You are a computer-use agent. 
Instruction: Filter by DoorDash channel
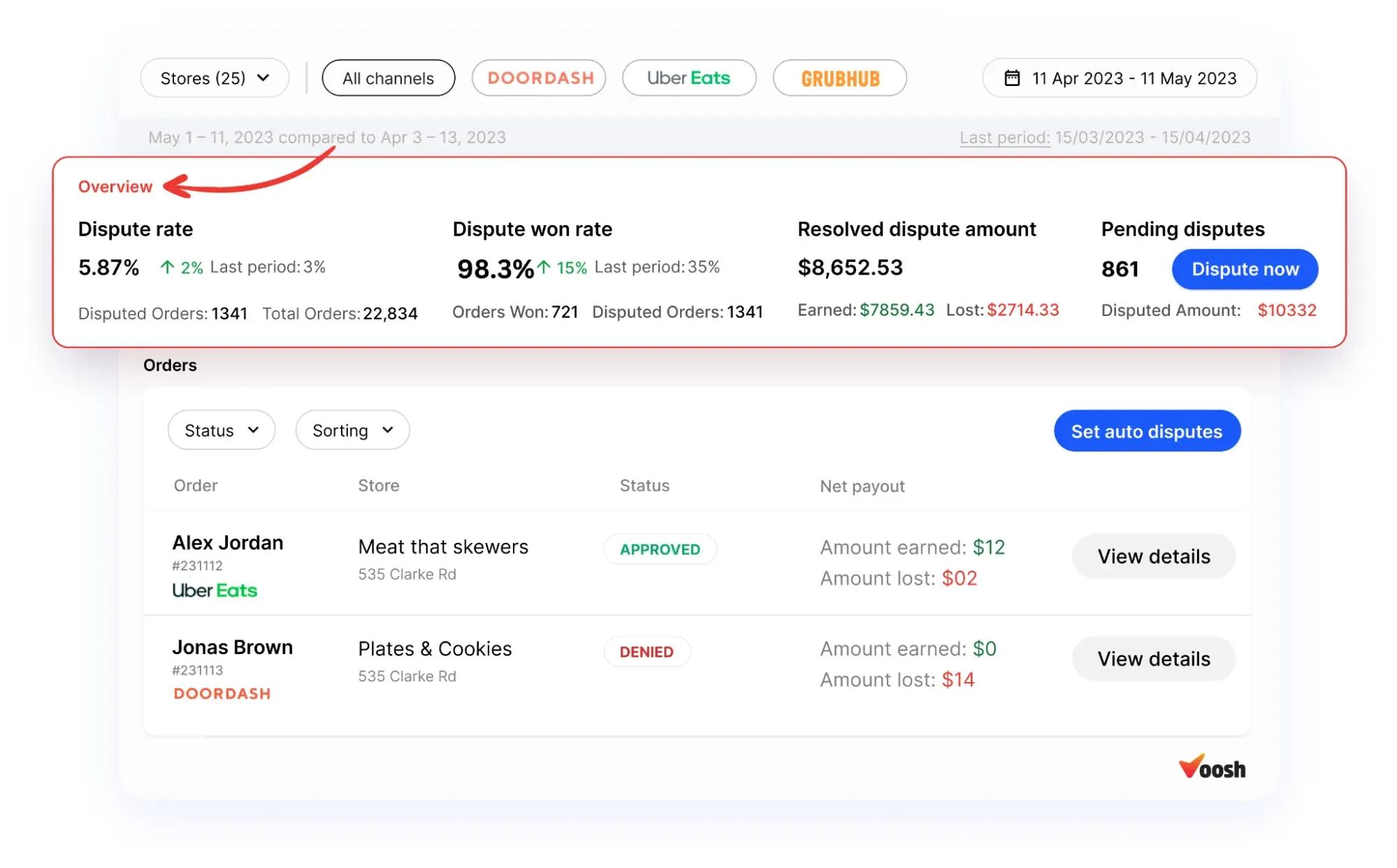[x=539, y=78]
